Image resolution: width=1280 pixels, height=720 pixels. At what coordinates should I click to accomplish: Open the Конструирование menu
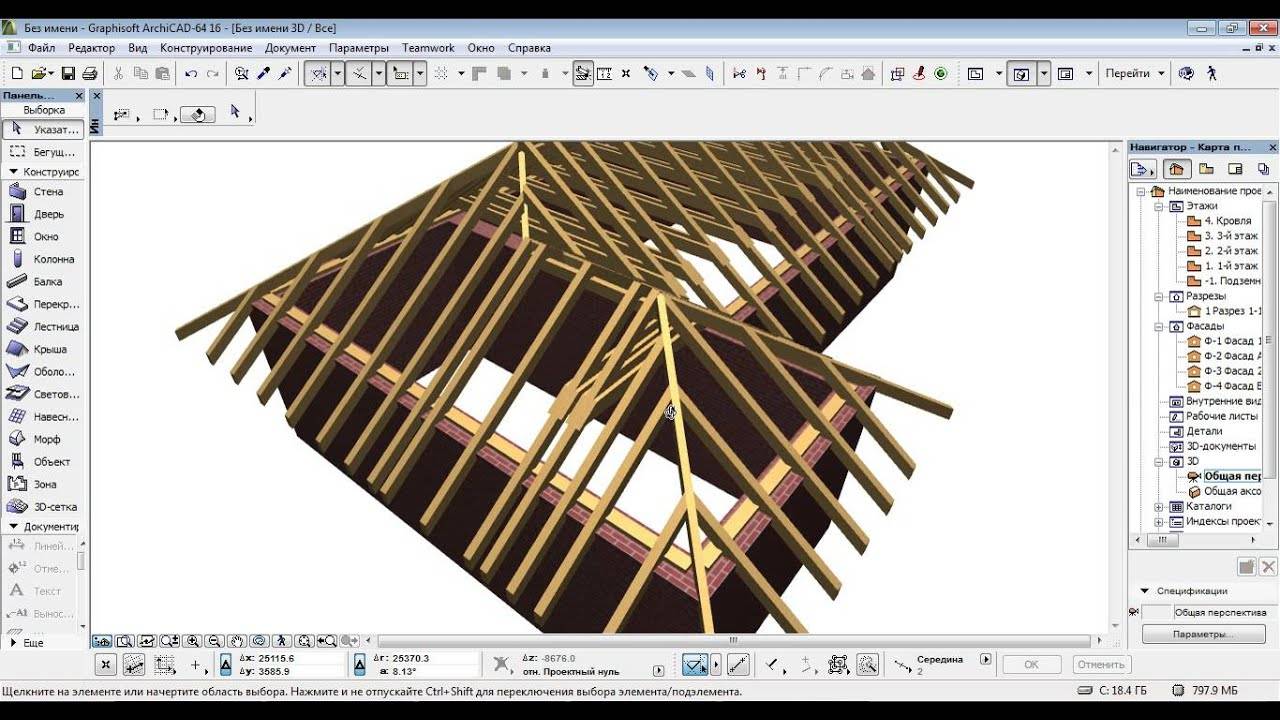point(206,48)
